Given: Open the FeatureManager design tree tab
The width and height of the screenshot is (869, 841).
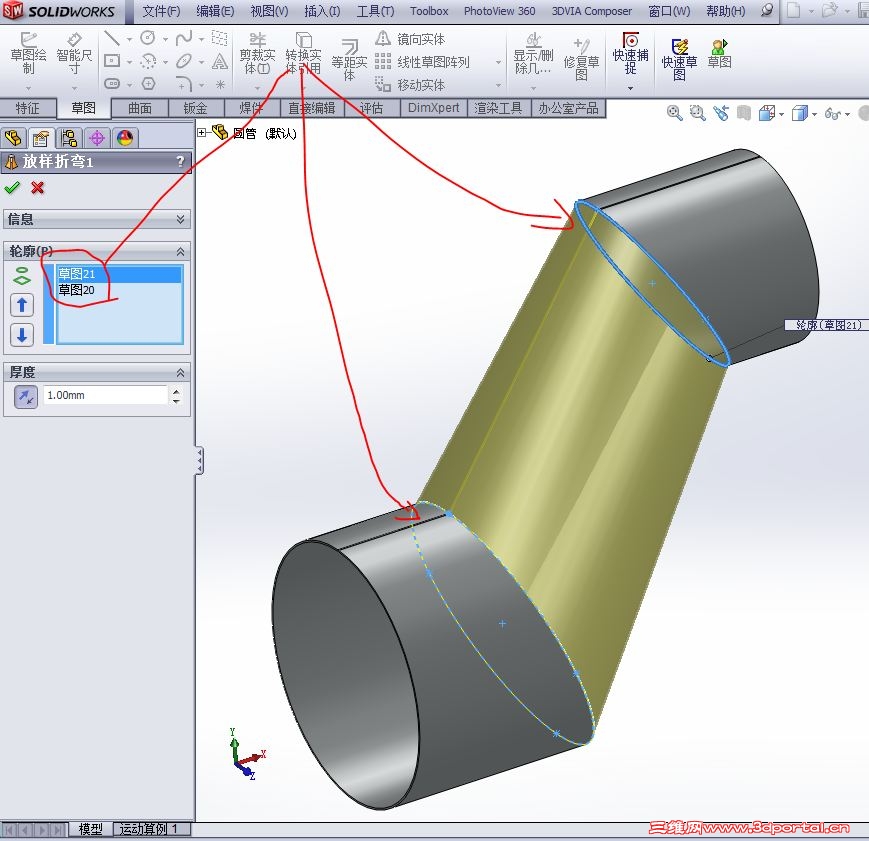Looking at the screenshot, I should pos(13,137).
